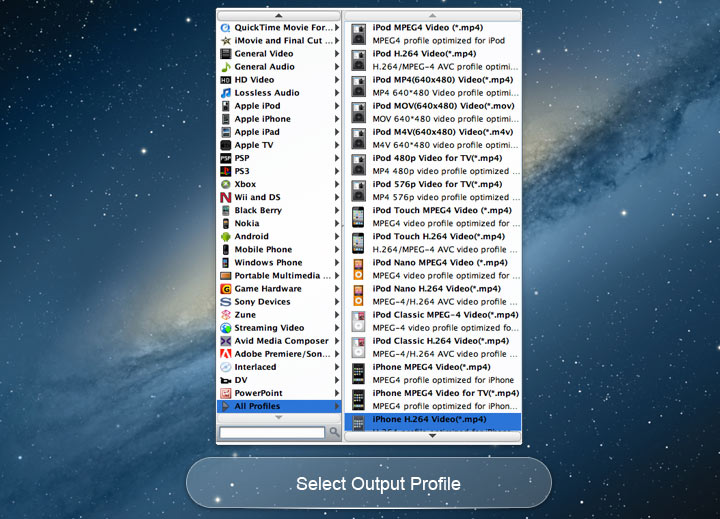Choose iPod Classic MPEG-4 Video profile

tap(433, 322)
